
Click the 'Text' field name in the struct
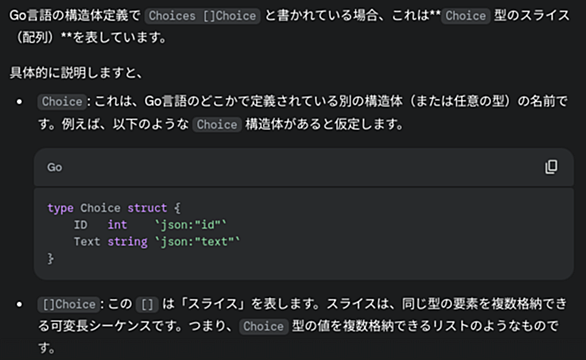pos(87,242)
